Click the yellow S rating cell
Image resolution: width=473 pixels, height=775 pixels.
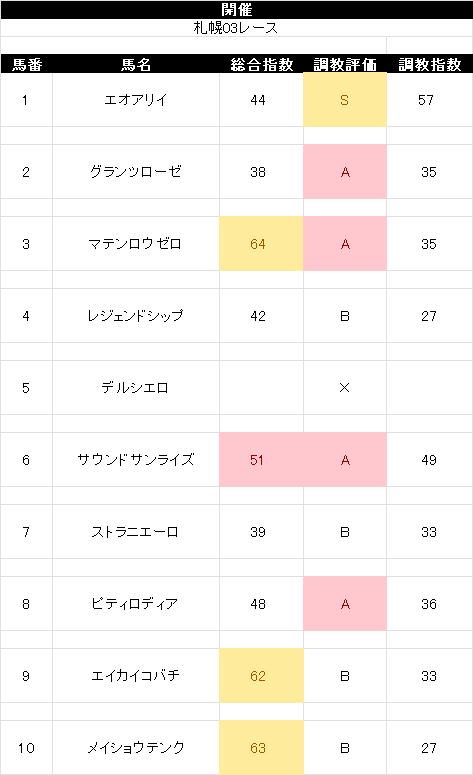pyautogui.click(x=345, y=100)
